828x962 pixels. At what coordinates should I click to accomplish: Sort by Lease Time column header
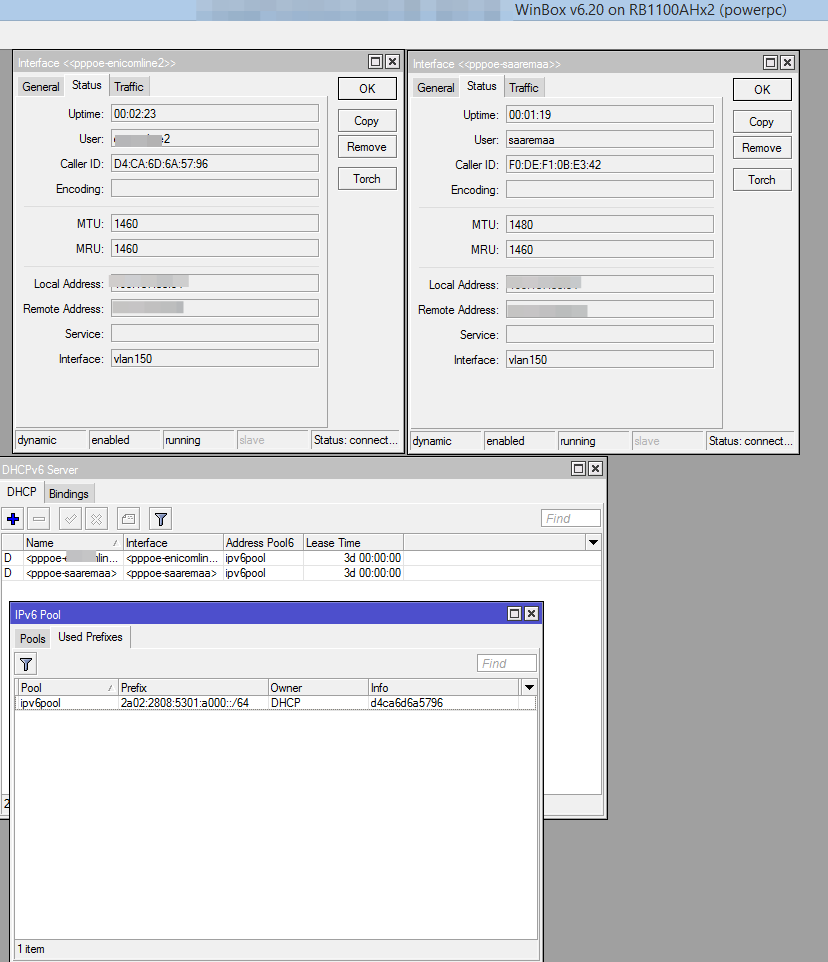coord(353,542)
